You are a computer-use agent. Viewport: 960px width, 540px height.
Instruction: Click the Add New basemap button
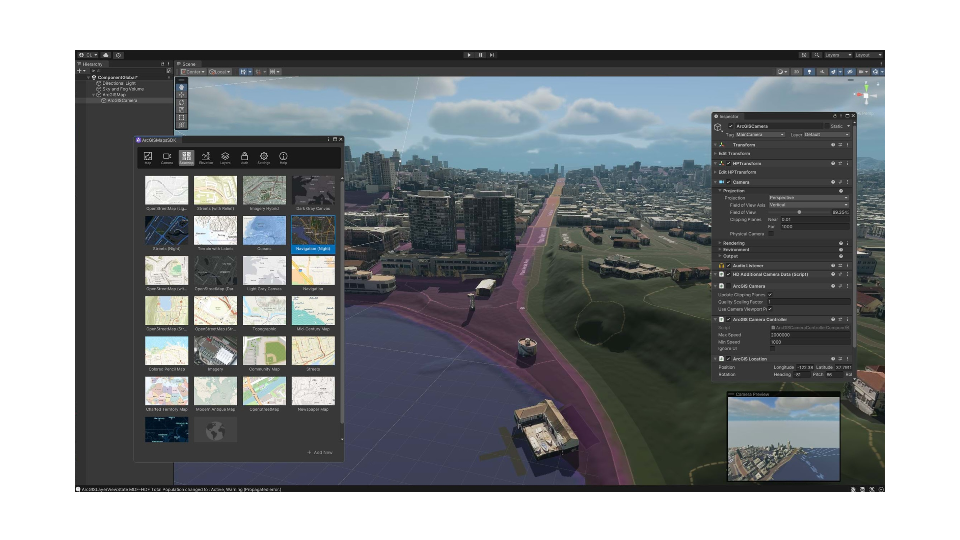coord(320,453)
